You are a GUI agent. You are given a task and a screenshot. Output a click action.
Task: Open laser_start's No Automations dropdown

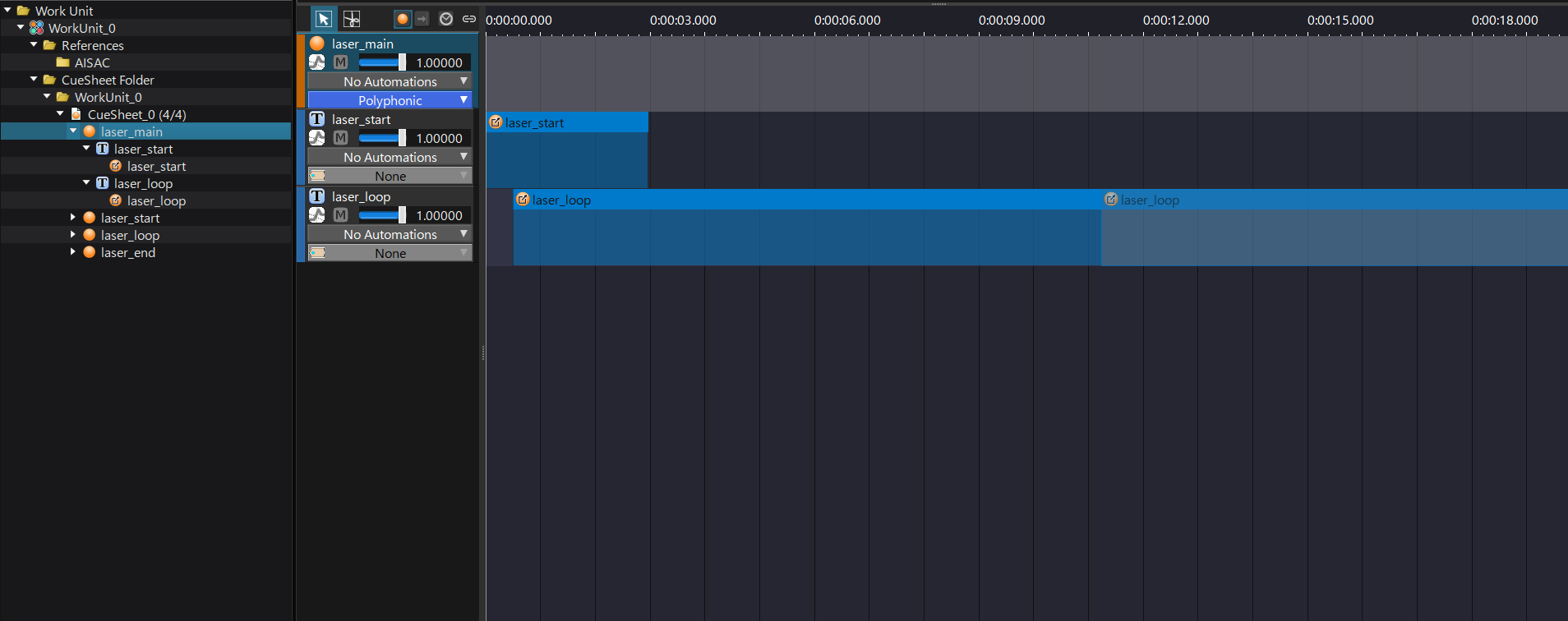click(390, 157)
